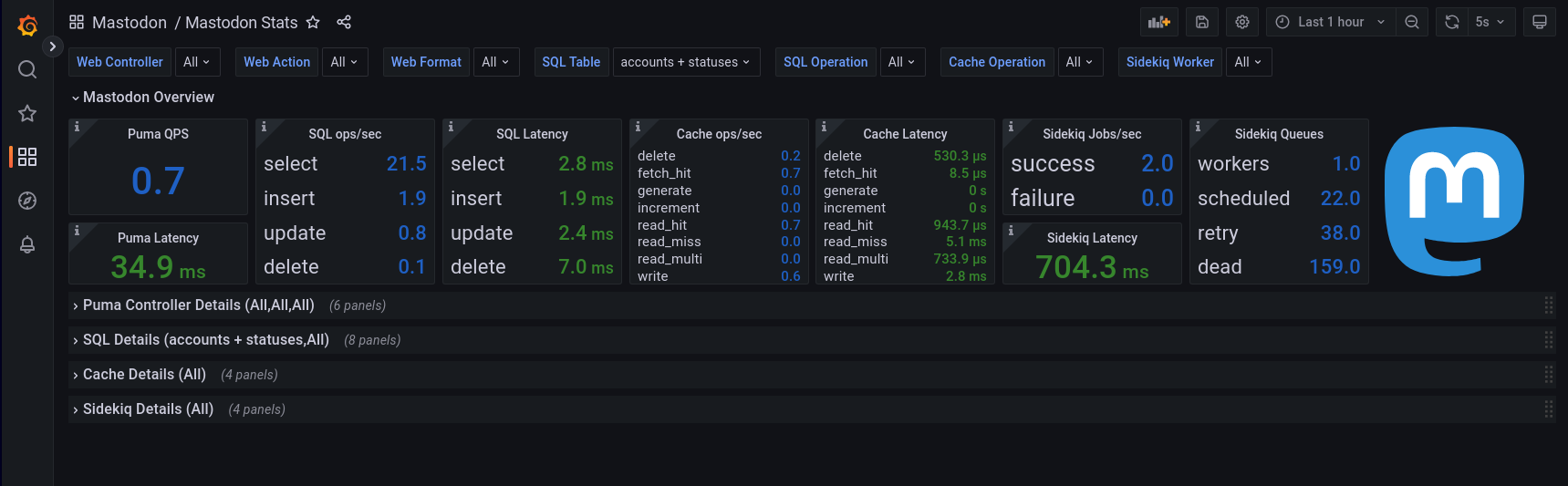
Task: Toggle TV kiosk view mode
Action: 1540,22
